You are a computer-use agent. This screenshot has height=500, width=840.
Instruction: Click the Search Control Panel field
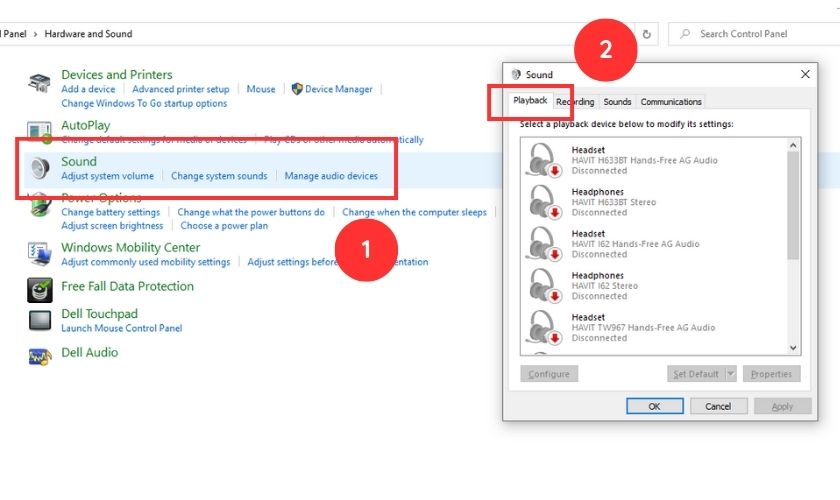click(x=754, y=34)
